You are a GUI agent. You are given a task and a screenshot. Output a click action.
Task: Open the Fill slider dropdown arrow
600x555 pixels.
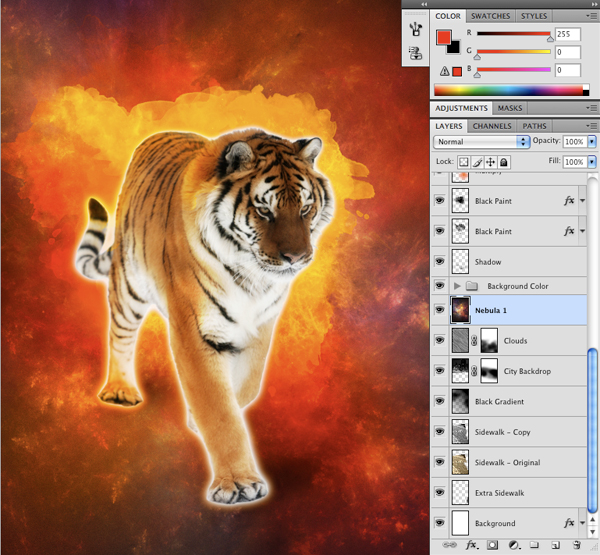click(x=592, y=162)
